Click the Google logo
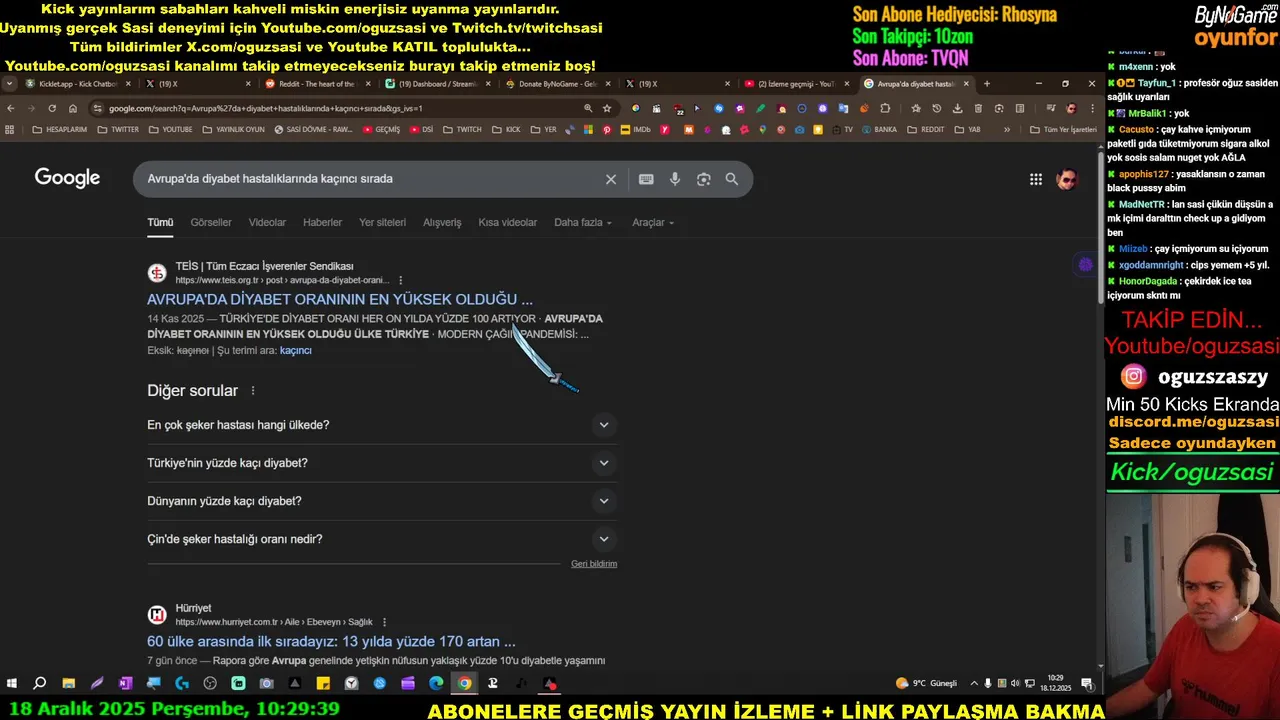 (67, 178)
